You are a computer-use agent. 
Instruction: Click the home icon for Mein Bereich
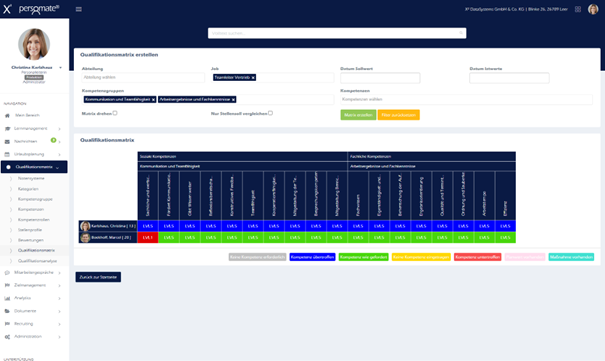click(x=7, y=115)
